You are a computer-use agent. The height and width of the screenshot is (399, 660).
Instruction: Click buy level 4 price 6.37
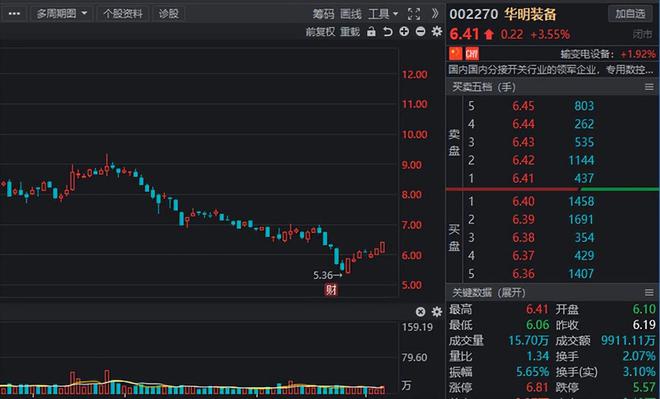(523, 256)
